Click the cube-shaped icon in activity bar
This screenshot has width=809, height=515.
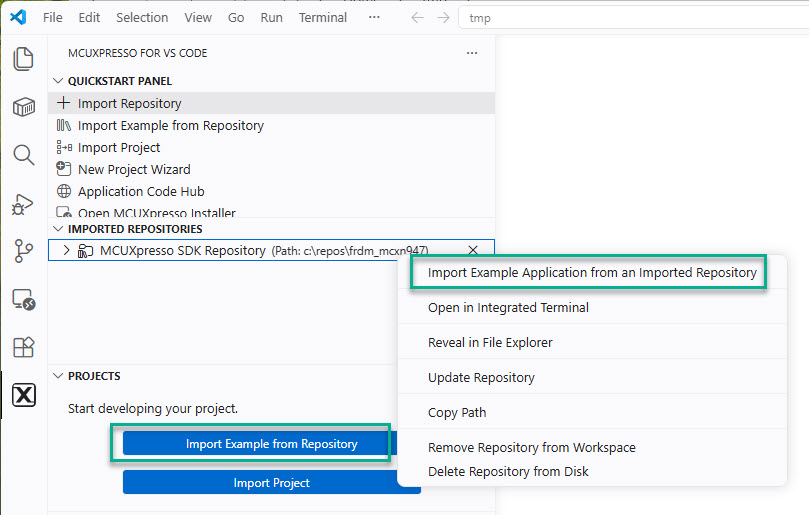(x=23, y=107)
